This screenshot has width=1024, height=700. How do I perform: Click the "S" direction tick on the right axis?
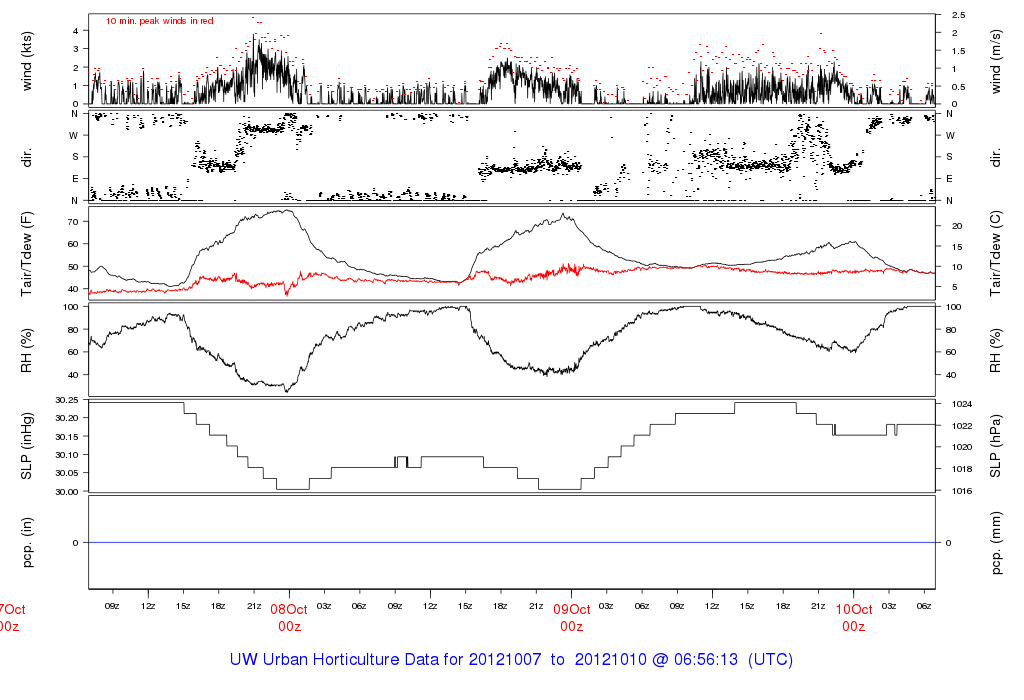coord(950,157)
